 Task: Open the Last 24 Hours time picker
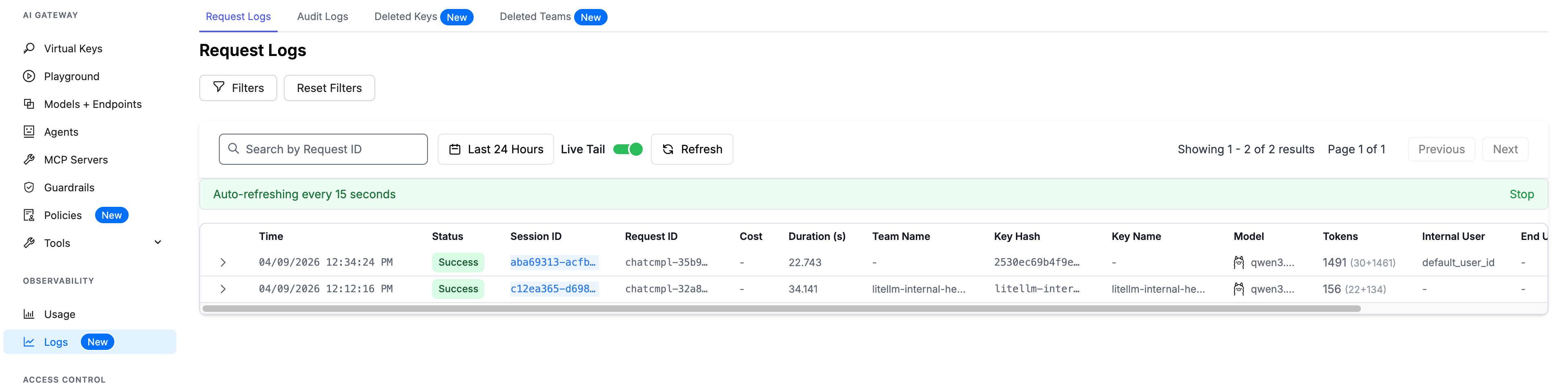(x=495, y=149)
